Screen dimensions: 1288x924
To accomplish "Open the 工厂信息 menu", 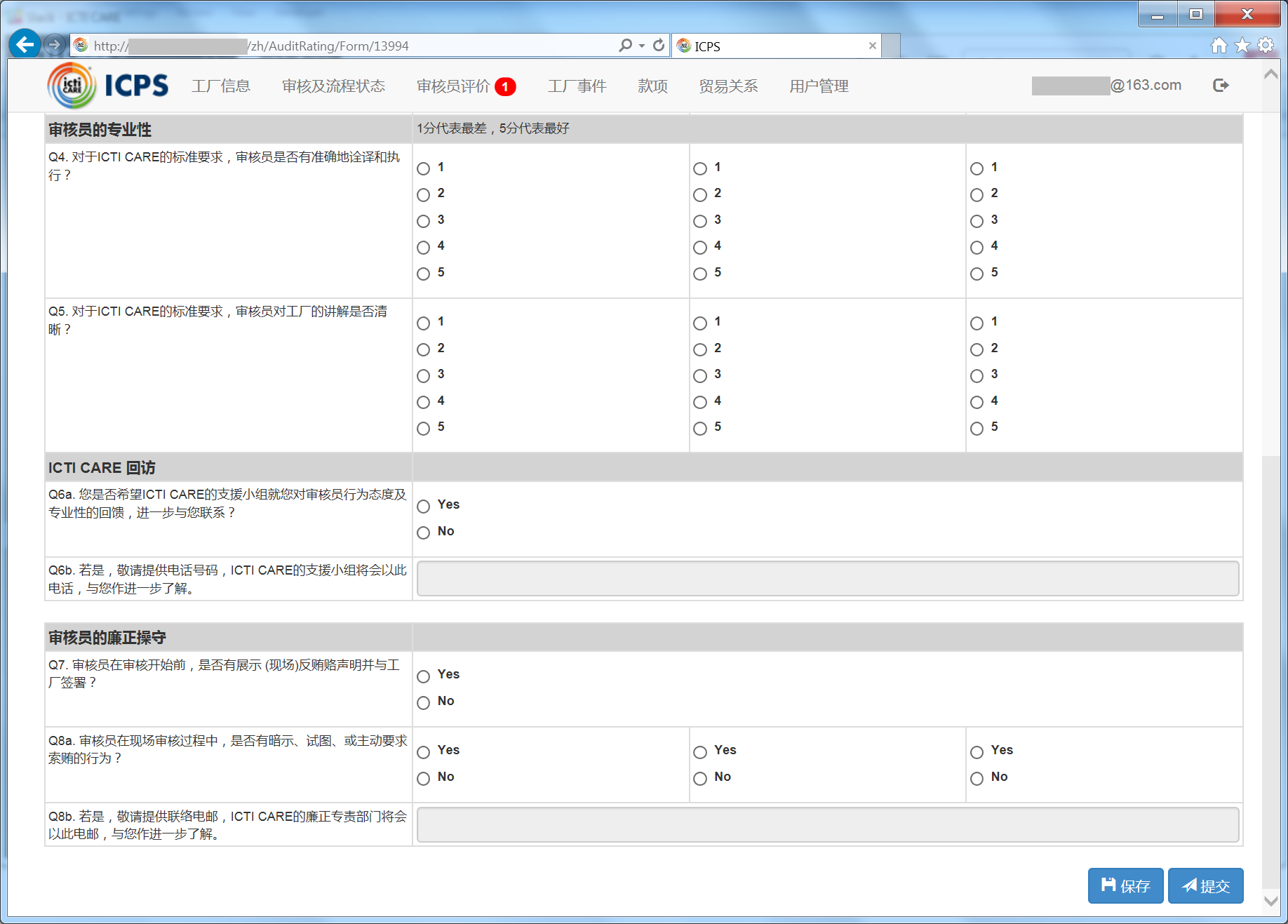I will point(221,86).
